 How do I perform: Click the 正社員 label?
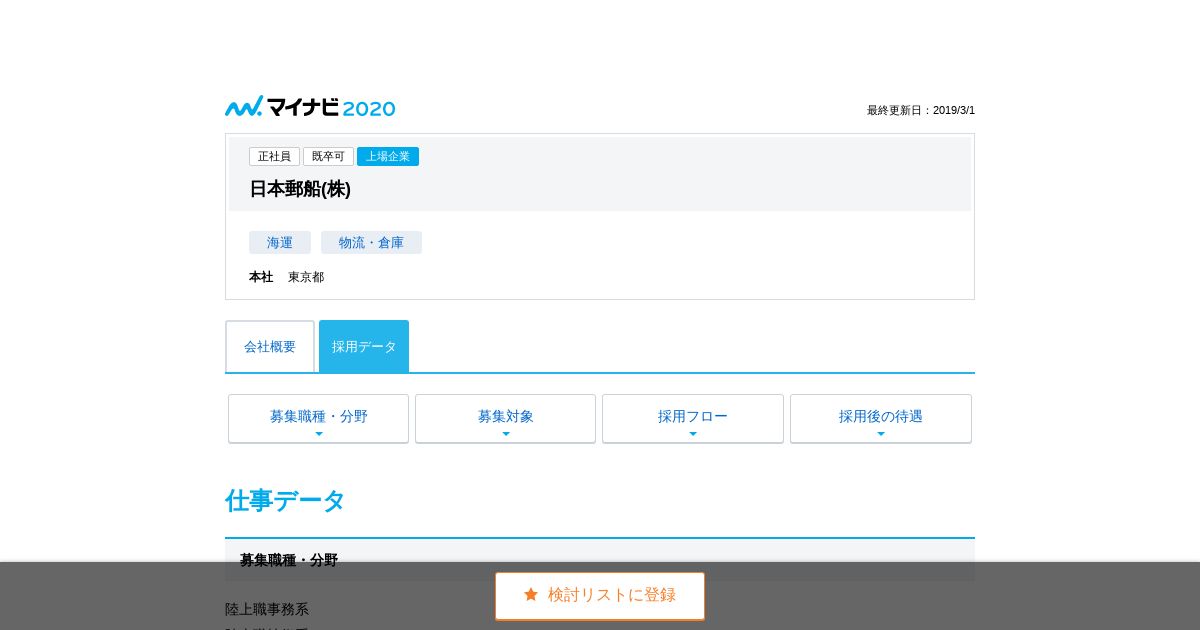[274, 157]
